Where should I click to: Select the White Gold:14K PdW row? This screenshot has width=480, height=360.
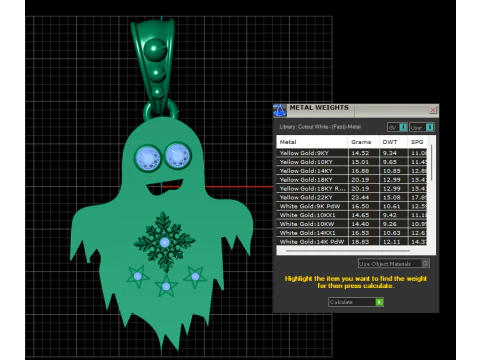(x=352, y=241)
